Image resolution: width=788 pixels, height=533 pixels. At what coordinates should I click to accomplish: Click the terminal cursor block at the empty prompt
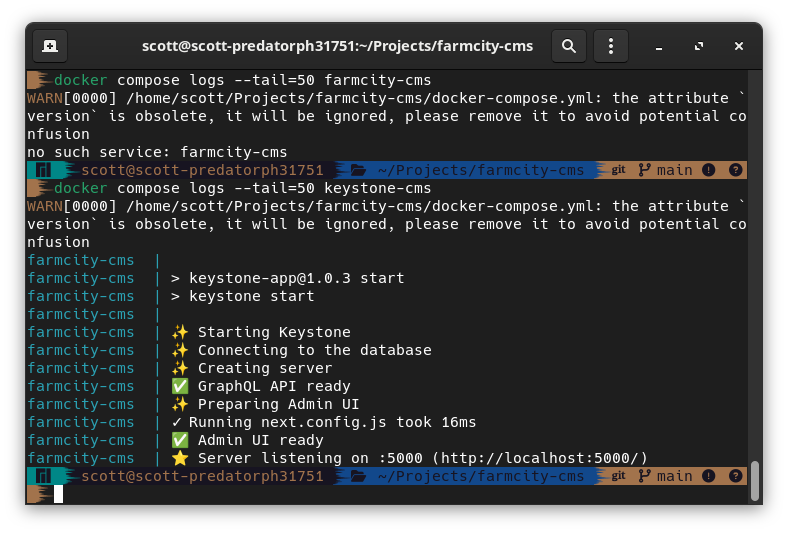tap(58, 494)
